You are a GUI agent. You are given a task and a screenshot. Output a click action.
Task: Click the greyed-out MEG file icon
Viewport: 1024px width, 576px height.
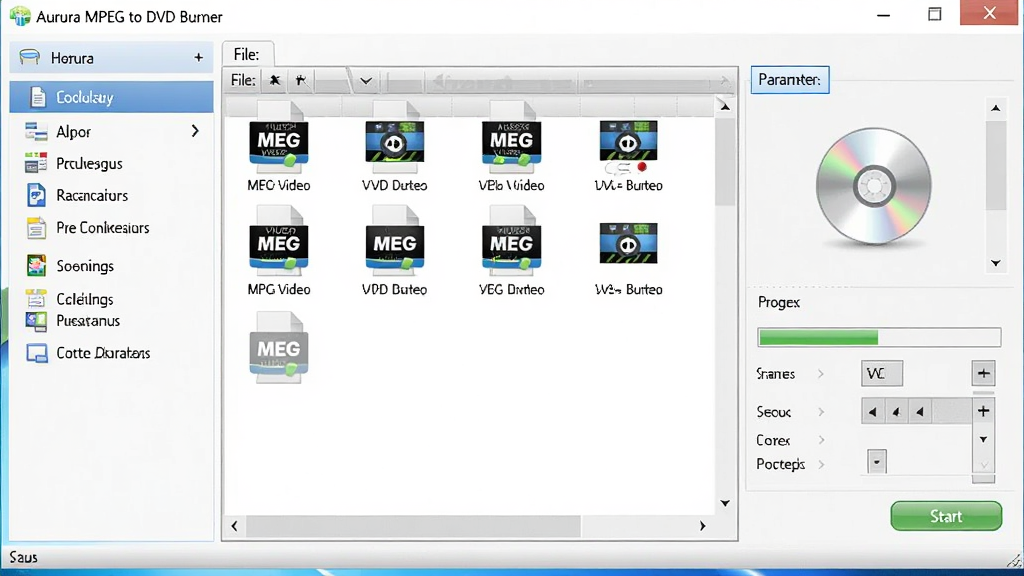[279, 347]
